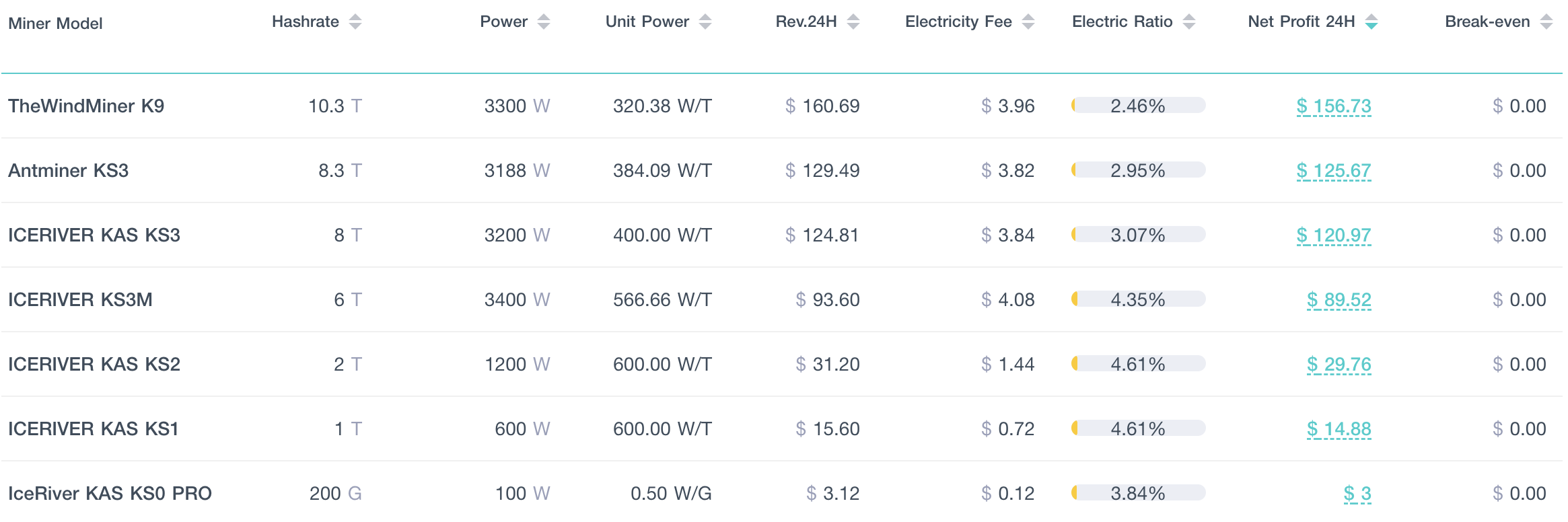Click electricity fee $ 1.44
Screen dimensions: 1568x522
(x=1008, y=365)
